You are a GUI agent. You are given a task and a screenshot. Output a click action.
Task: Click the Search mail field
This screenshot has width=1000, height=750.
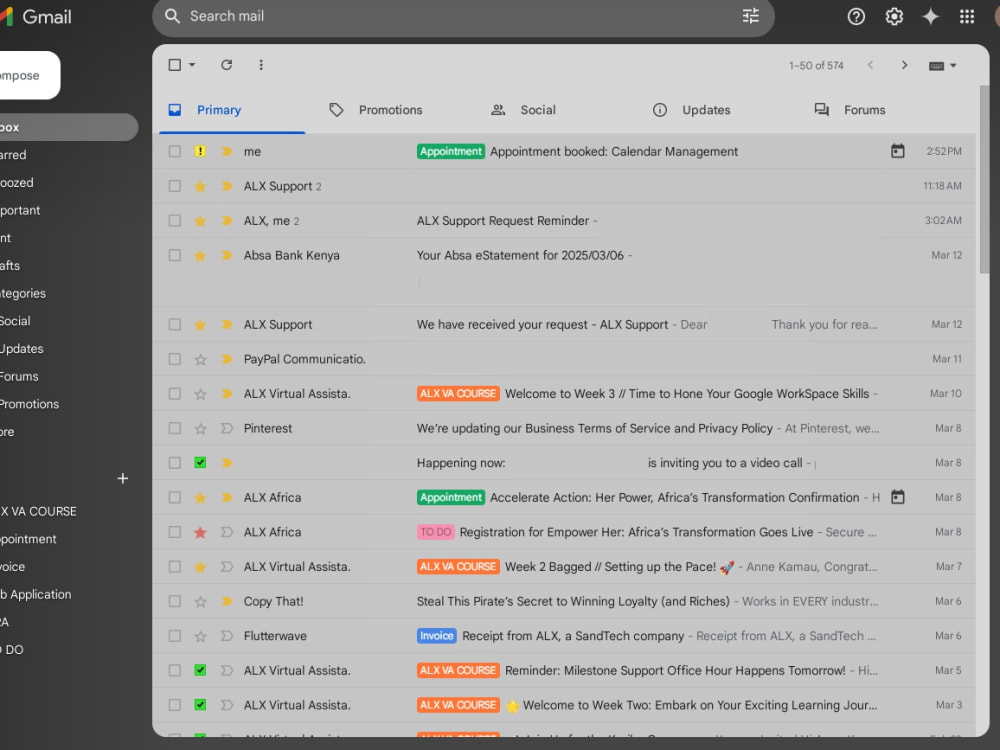(x=464, y=16)
